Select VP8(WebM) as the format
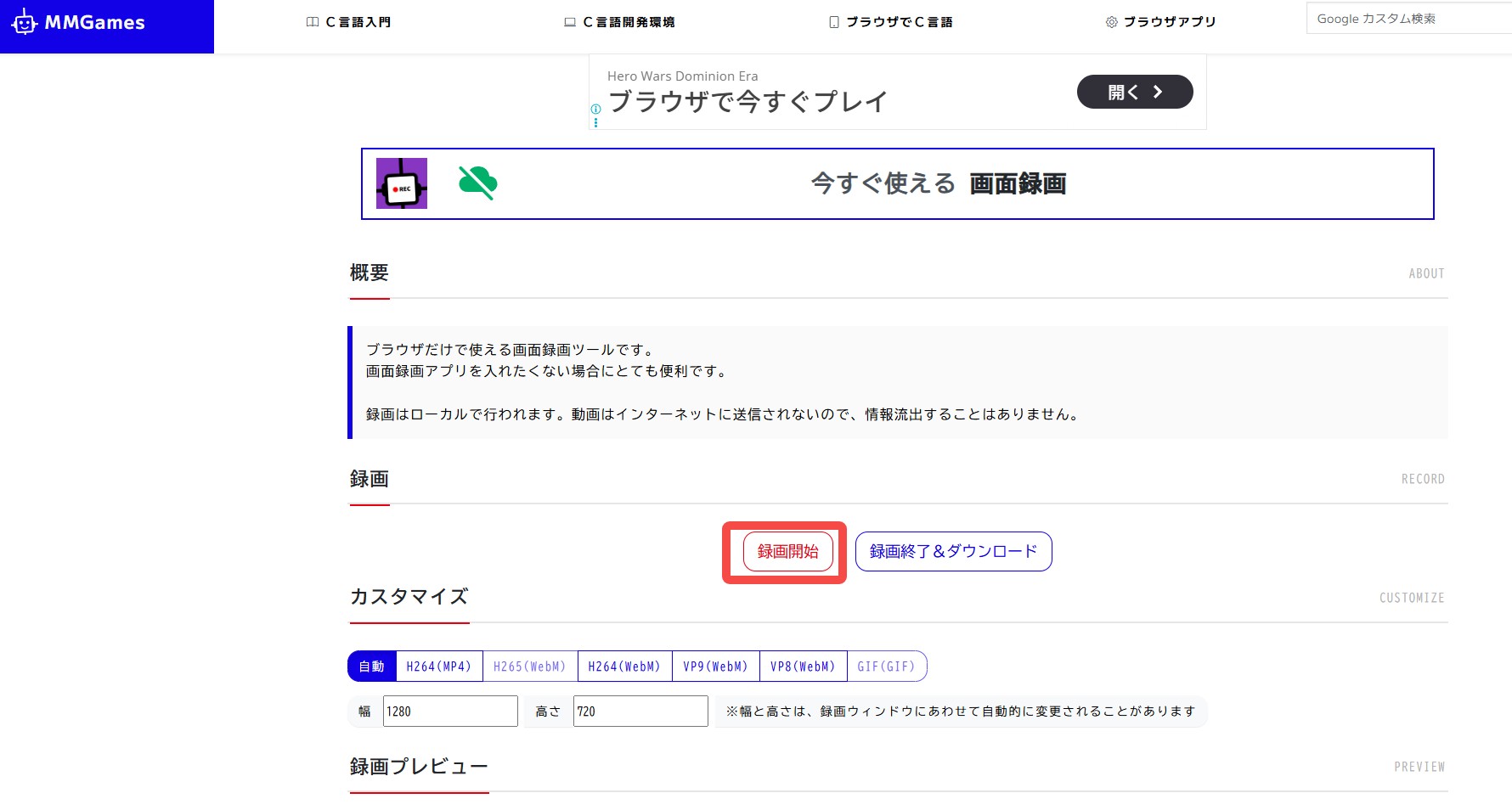The image size is (1512, 810). tap(803, 667)
